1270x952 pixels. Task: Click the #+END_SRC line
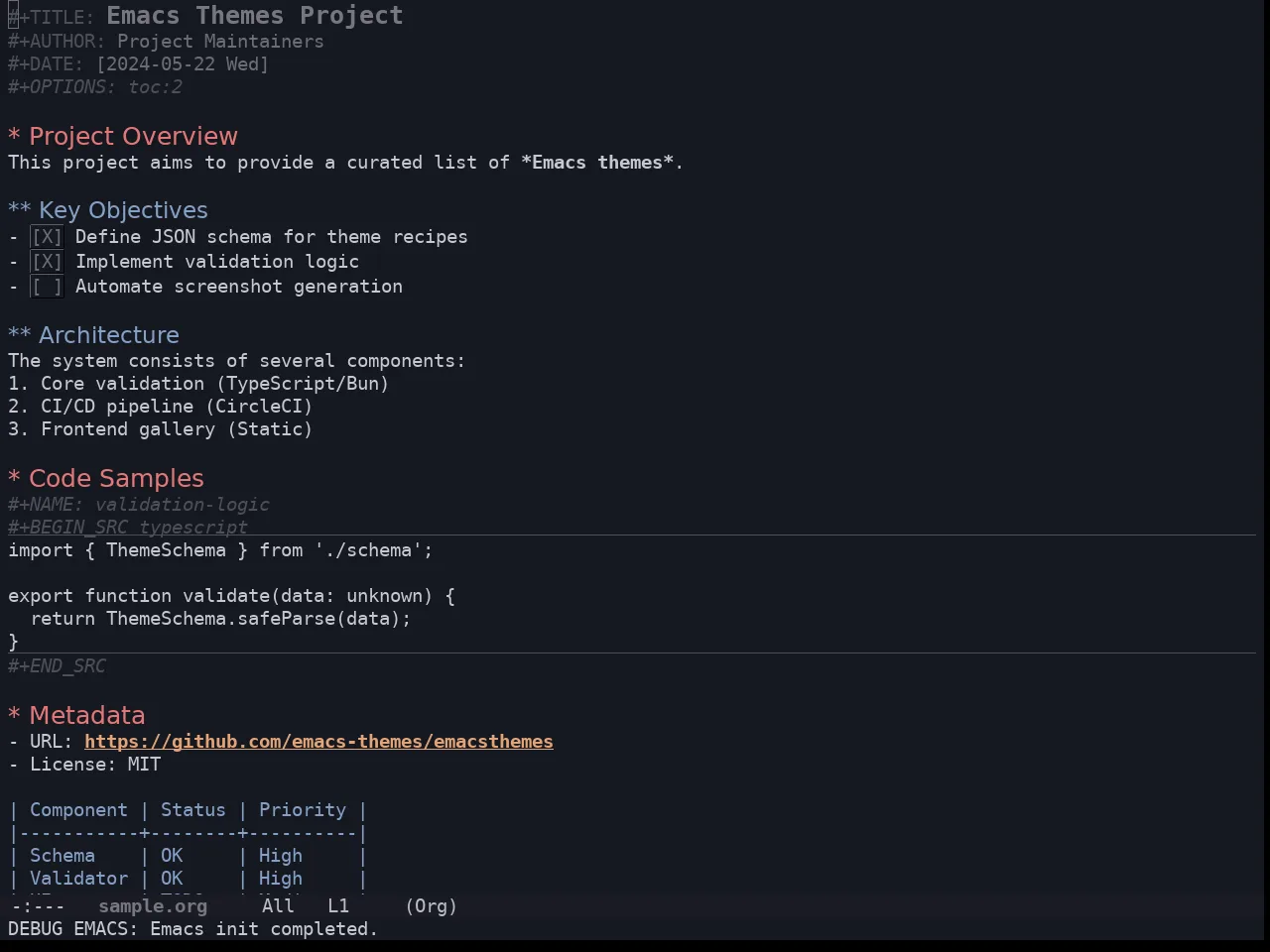57,666
